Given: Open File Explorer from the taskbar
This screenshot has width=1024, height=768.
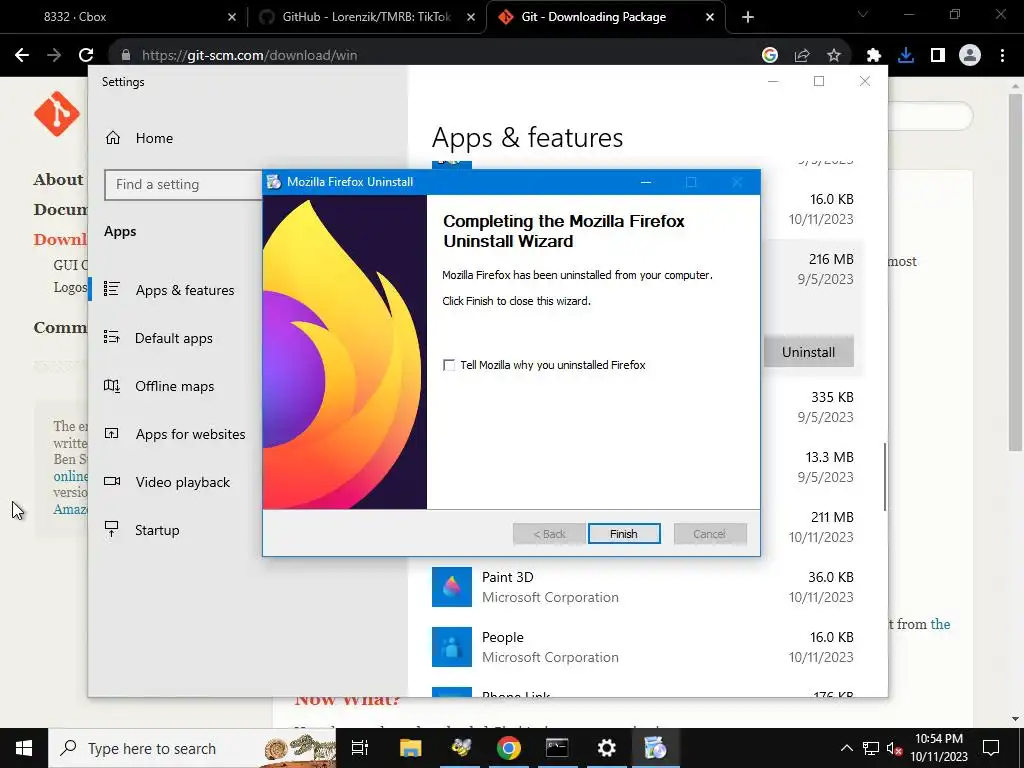Looking at the screenshot, I should pos(411,748).
